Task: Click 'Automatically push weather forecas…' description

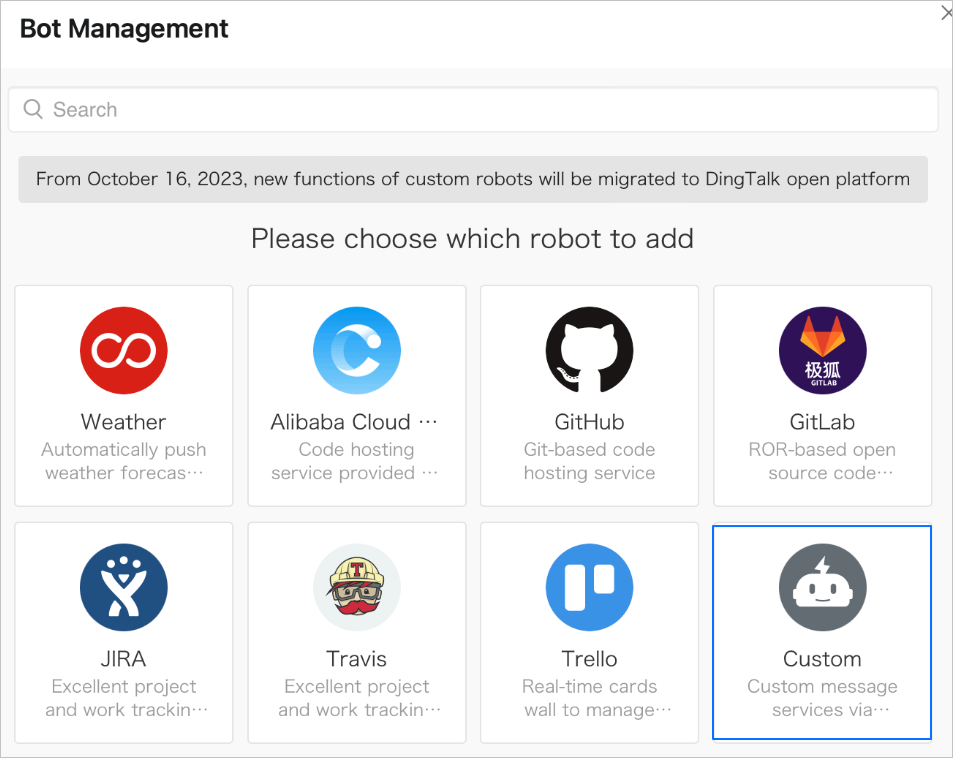Action: (x=123, y=461)
